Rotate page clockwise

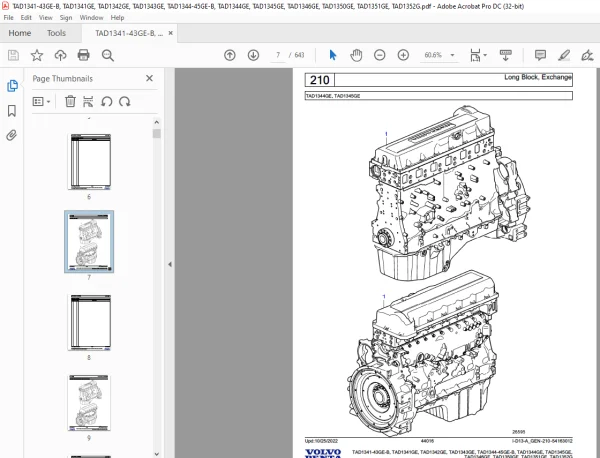(124, 102)
